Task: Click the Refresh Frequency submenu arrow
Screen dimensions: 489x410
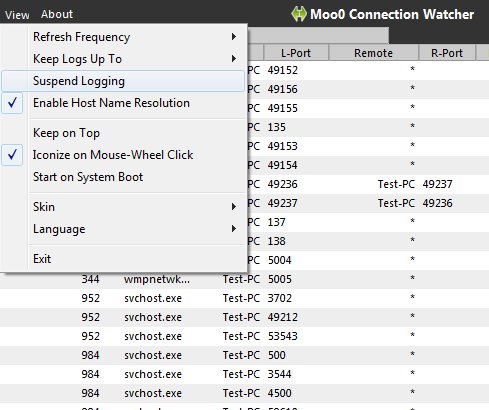Action: [x=234, y=37]
